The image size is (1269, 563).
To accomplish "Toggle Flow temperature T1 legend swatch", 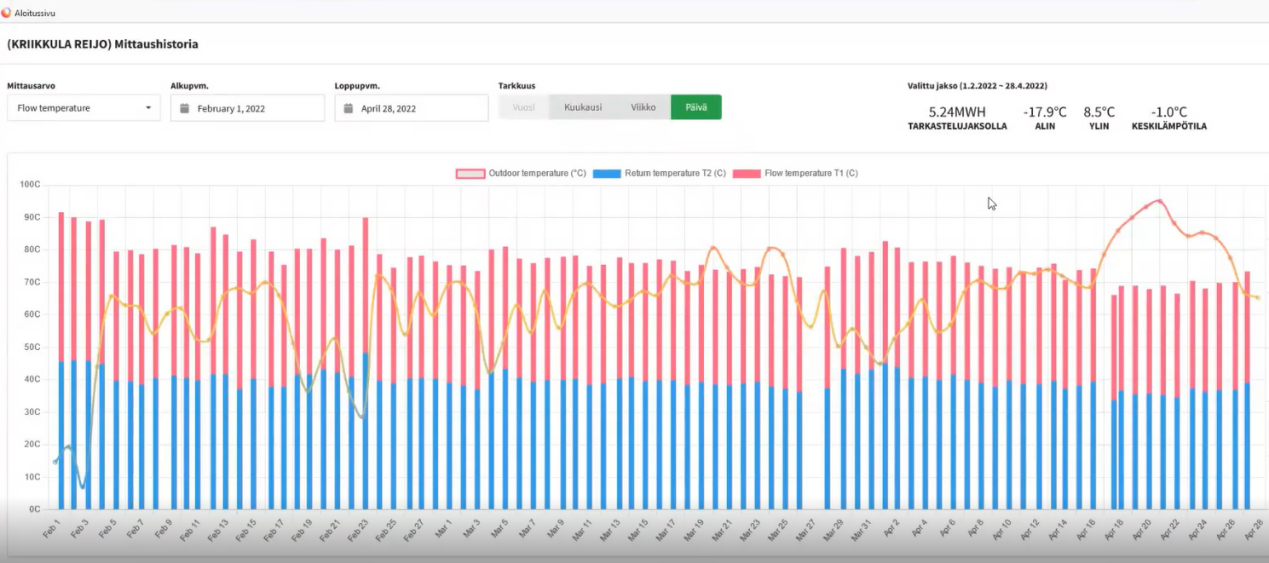I will pos(746,174).
